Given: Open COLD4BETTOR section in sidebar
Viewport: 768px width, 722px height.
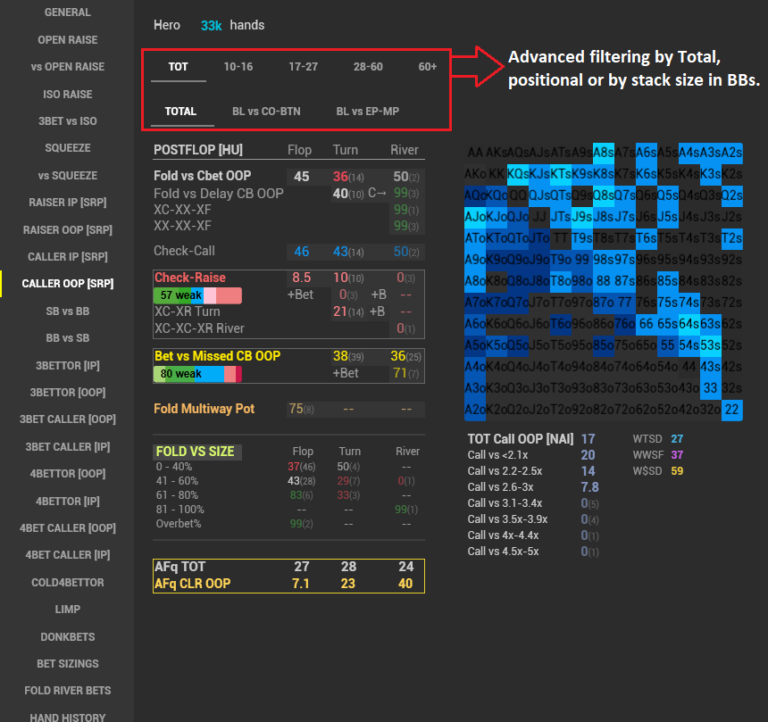Looking at the screenshot, I should pos(67,582).
